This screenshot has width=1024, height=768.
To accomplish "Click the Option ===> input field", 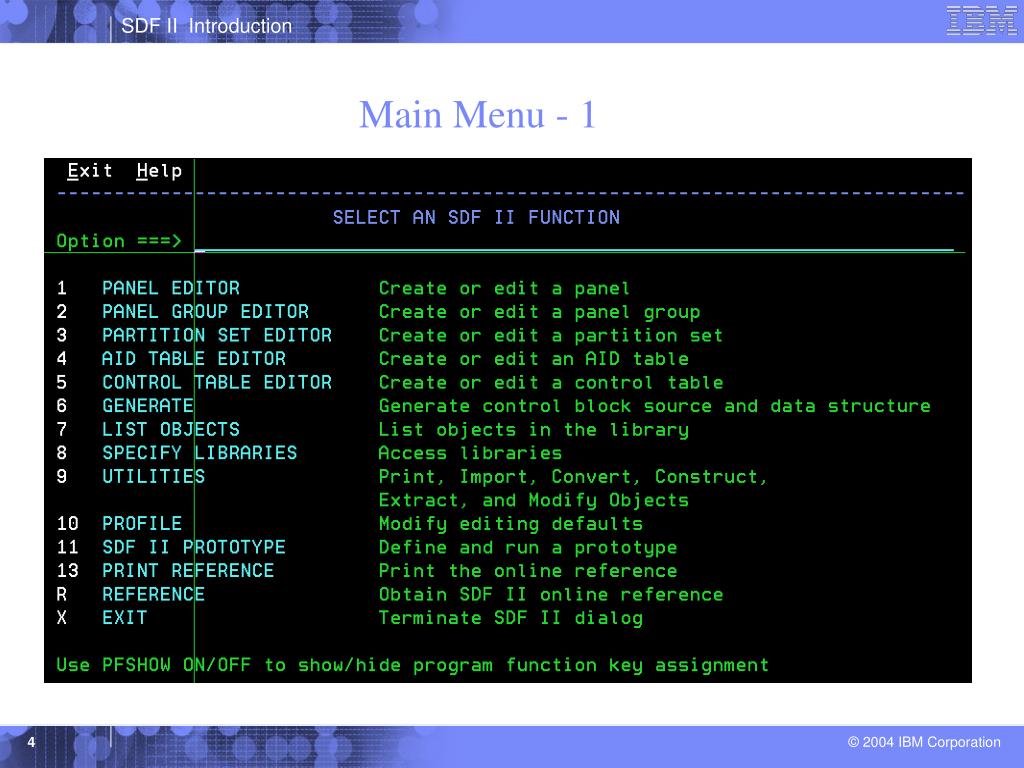I will [x=574, y=242].
